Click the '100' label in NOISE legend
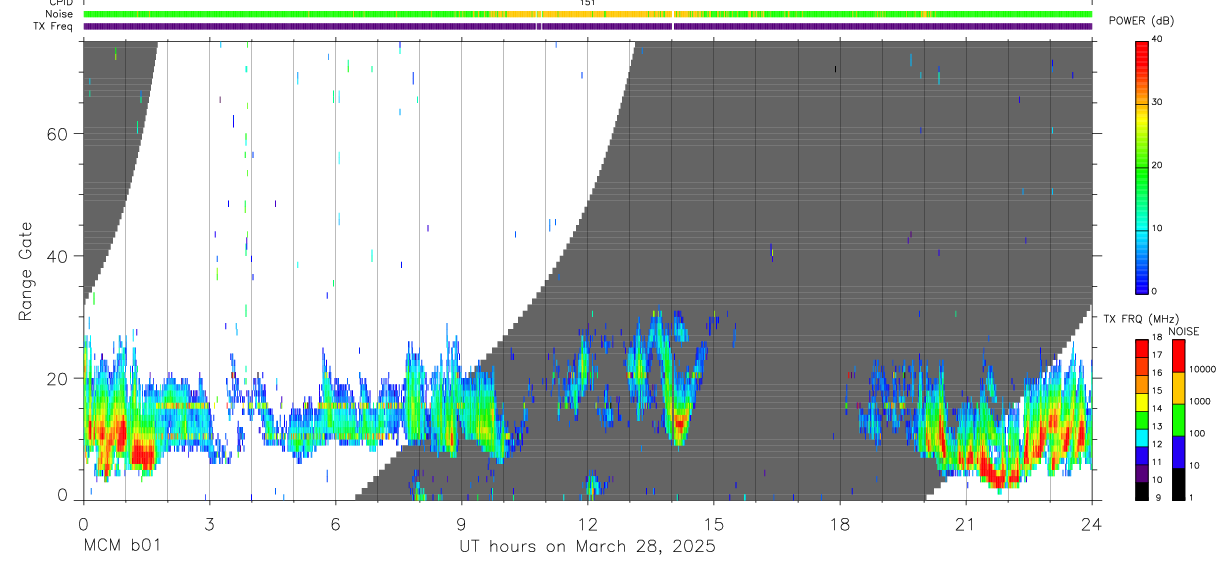 coord(1198,433)
